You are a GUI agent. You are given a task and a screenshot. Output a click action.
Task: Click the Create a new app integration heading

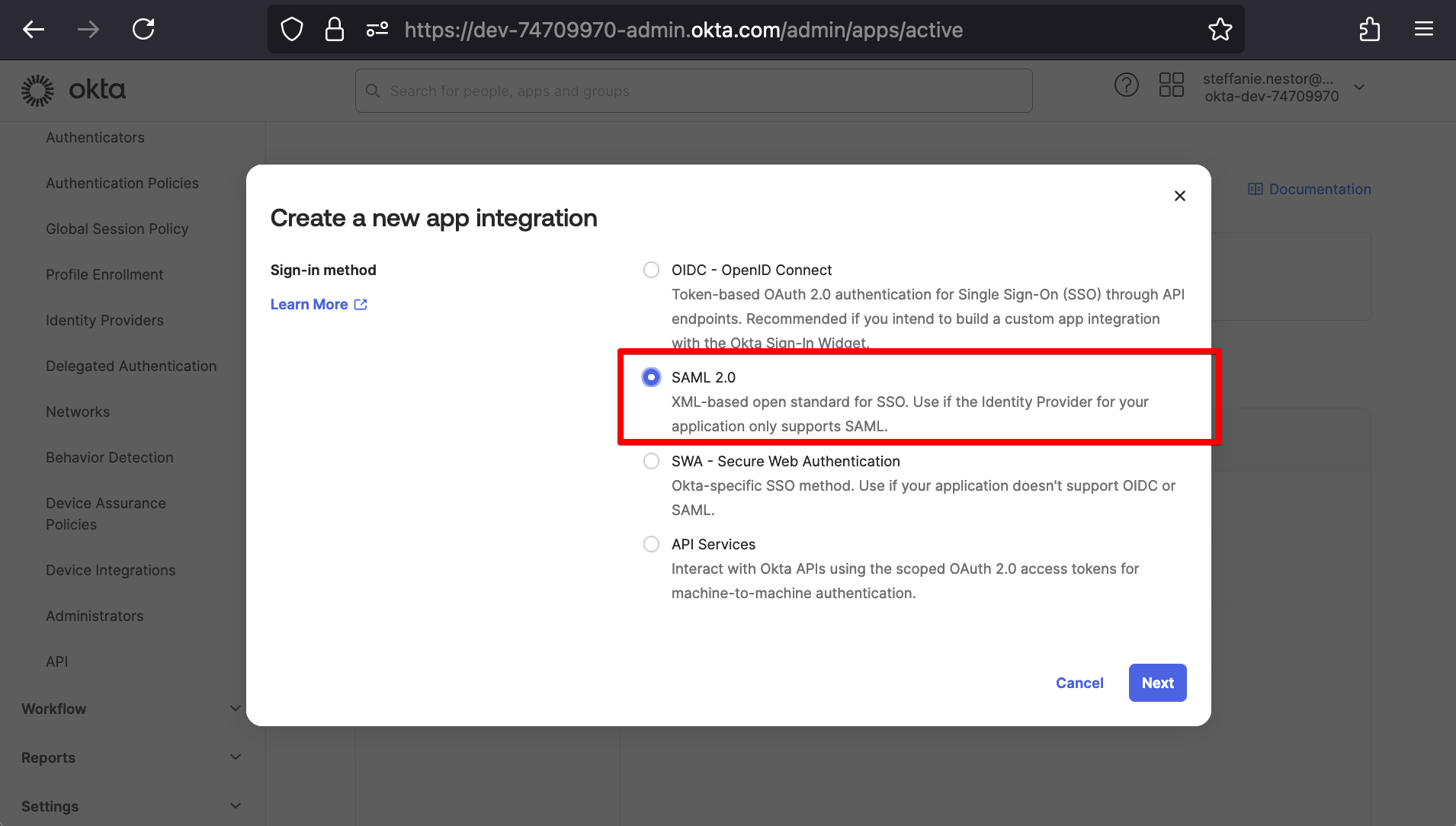click(x=434, y=218)
